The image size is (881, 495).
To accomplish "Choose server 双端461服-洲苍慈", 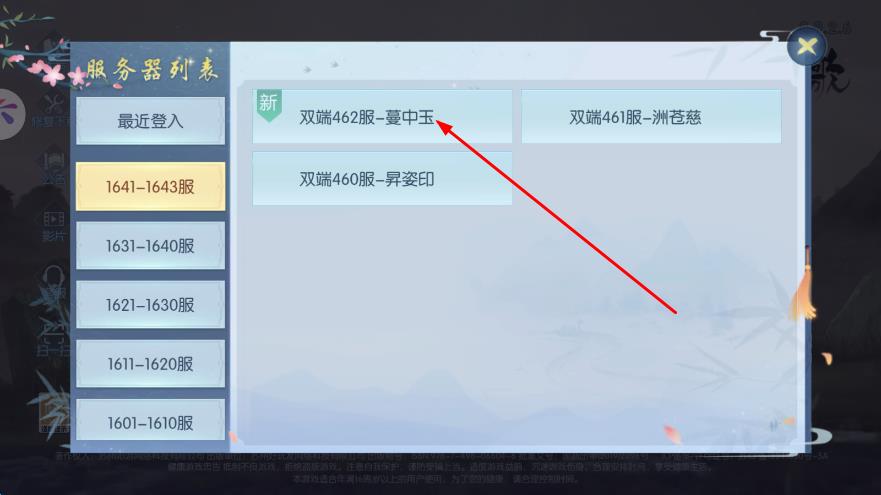I will (x=651, y=117).
